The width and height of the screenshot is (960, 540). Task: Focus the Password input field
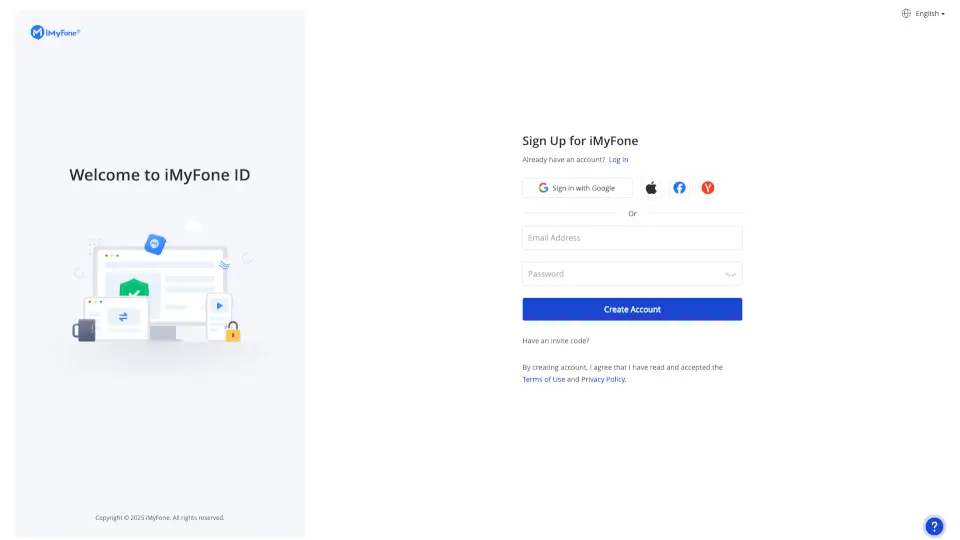pyautogui.click(x=620, y=274)
